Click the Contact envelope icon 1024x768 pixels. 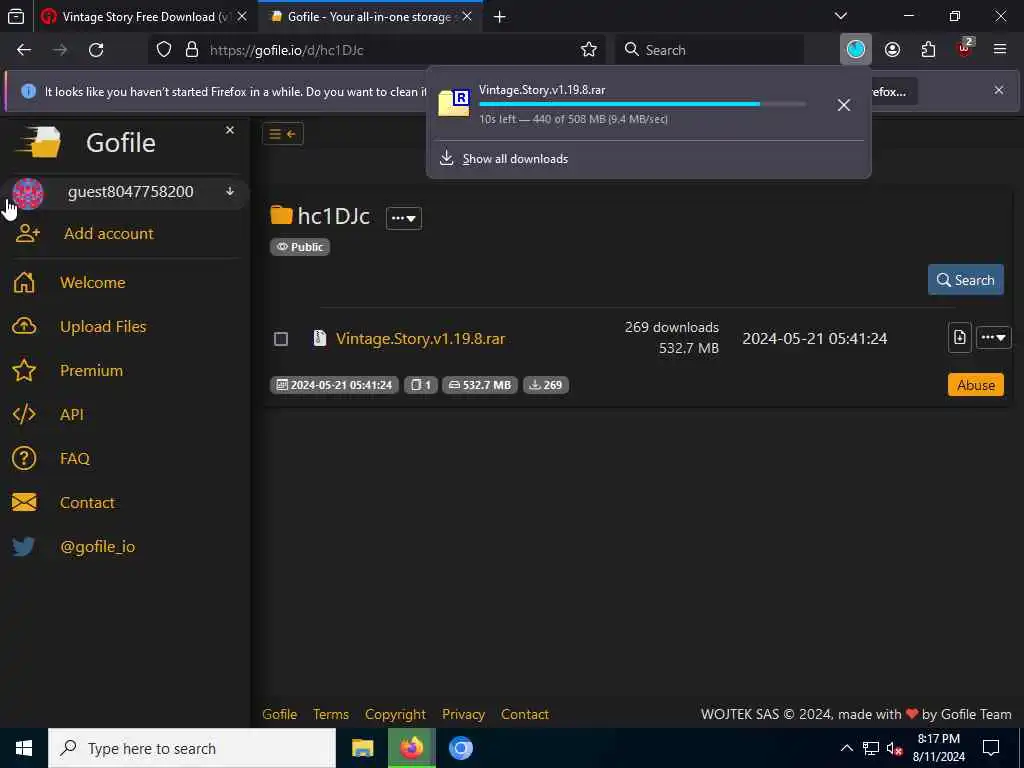point(24,502)
